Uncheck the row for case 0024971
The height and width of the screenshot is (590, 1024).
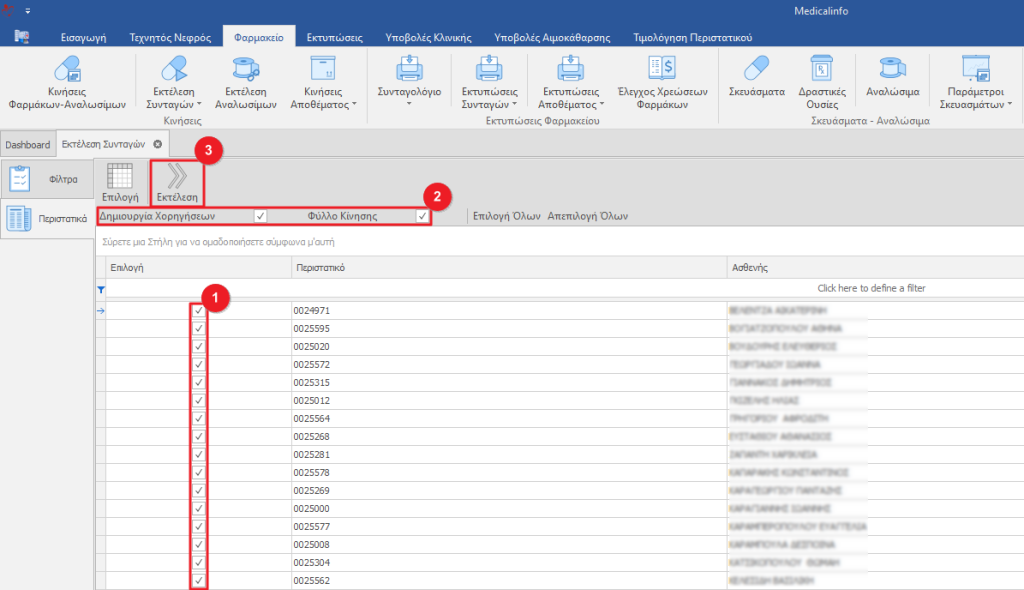[199, 311]
